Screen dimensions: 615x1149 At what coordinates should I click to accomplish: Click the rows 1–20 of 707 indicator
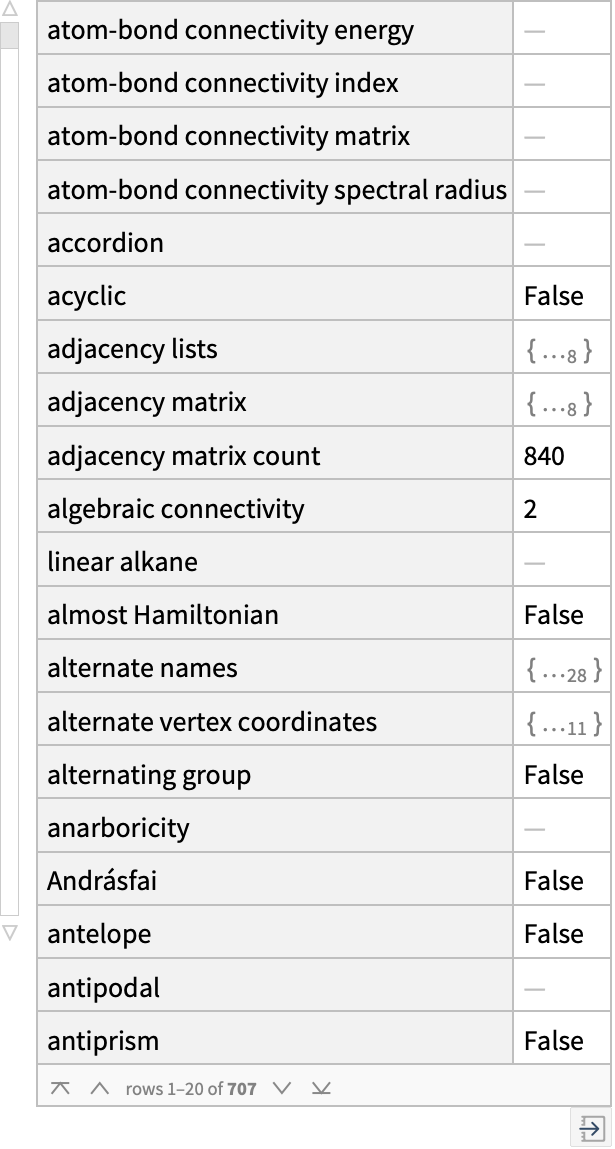tap(191, 1089)
